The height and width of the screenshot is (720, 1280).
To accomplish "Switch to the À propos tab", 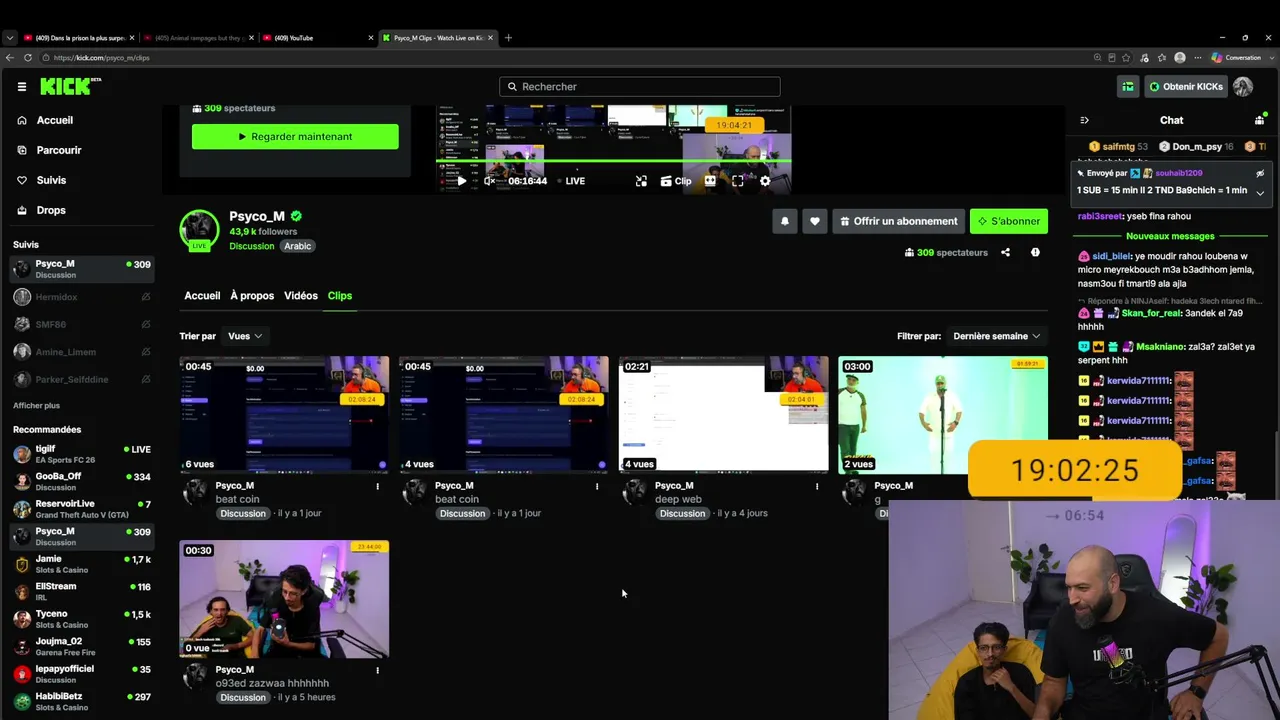I will (x=252, y=296).
